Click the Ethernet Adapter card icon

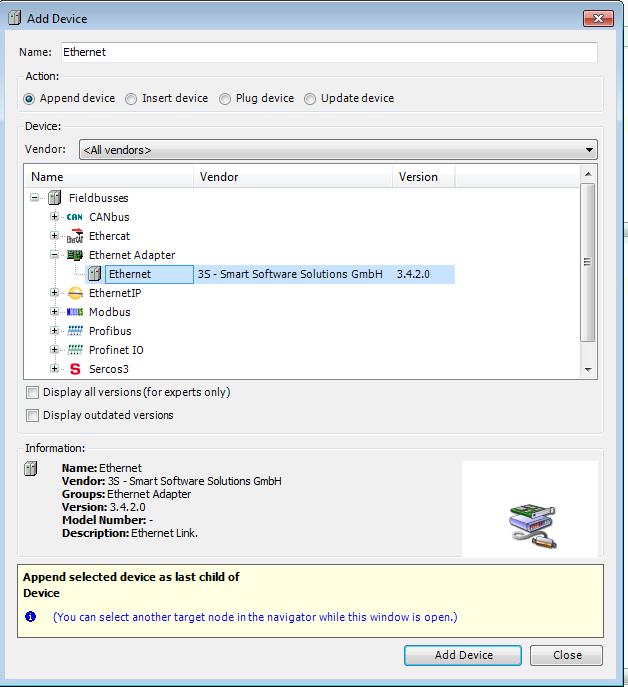click(75, 255)
